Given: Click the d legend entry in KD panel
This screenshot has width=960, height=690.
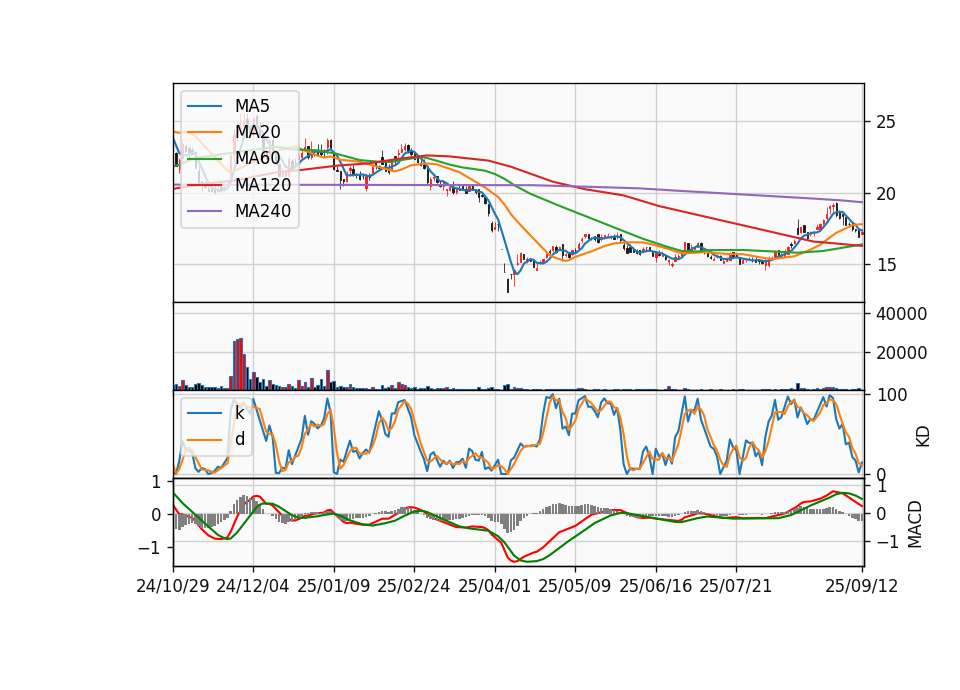Looking at the screenshot, I should point(240,438).
